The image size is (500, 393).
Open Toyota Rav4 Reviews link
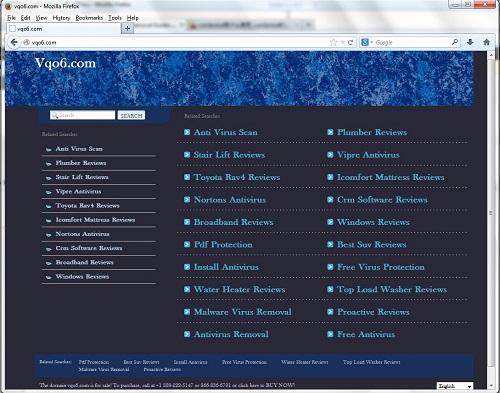(x=237, y=177)
